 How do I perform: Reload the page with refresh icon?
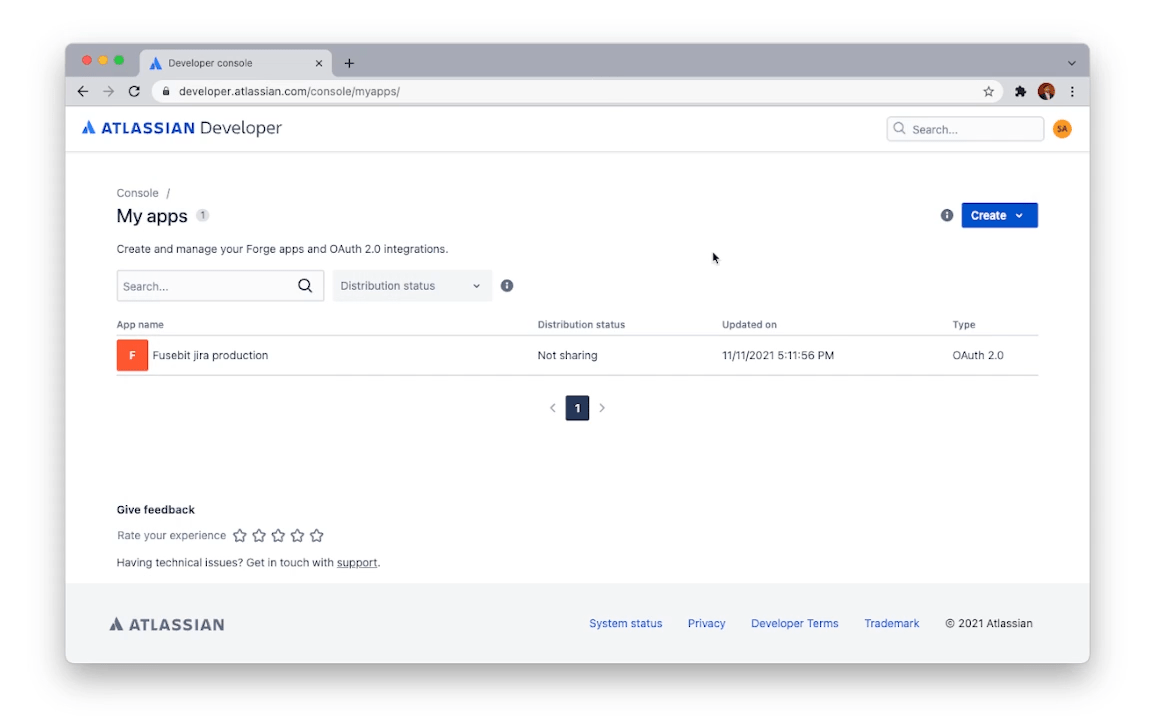134,91
